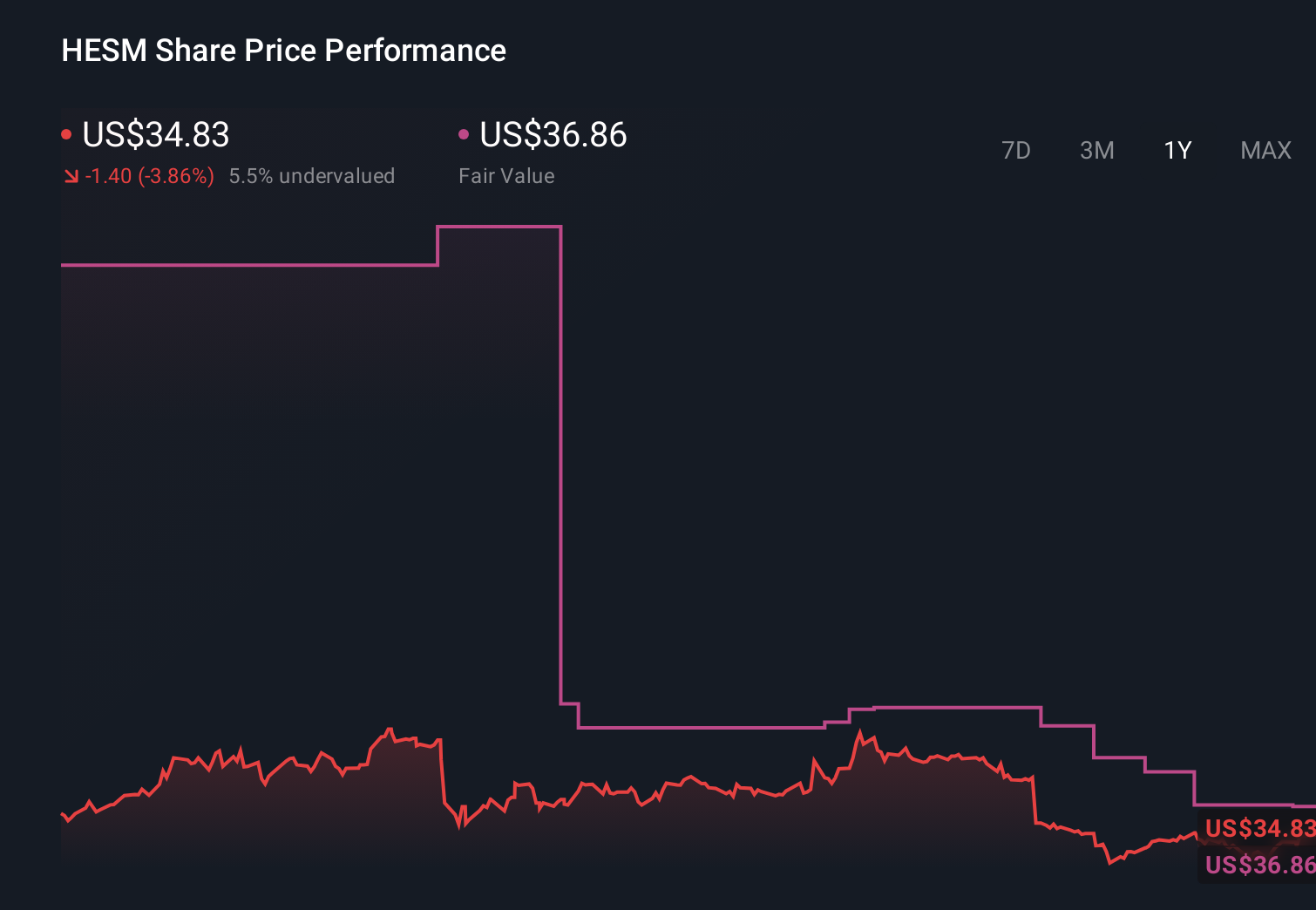
Task: Click the 5.5% undervalued label
Action: (x=312, y=175)
